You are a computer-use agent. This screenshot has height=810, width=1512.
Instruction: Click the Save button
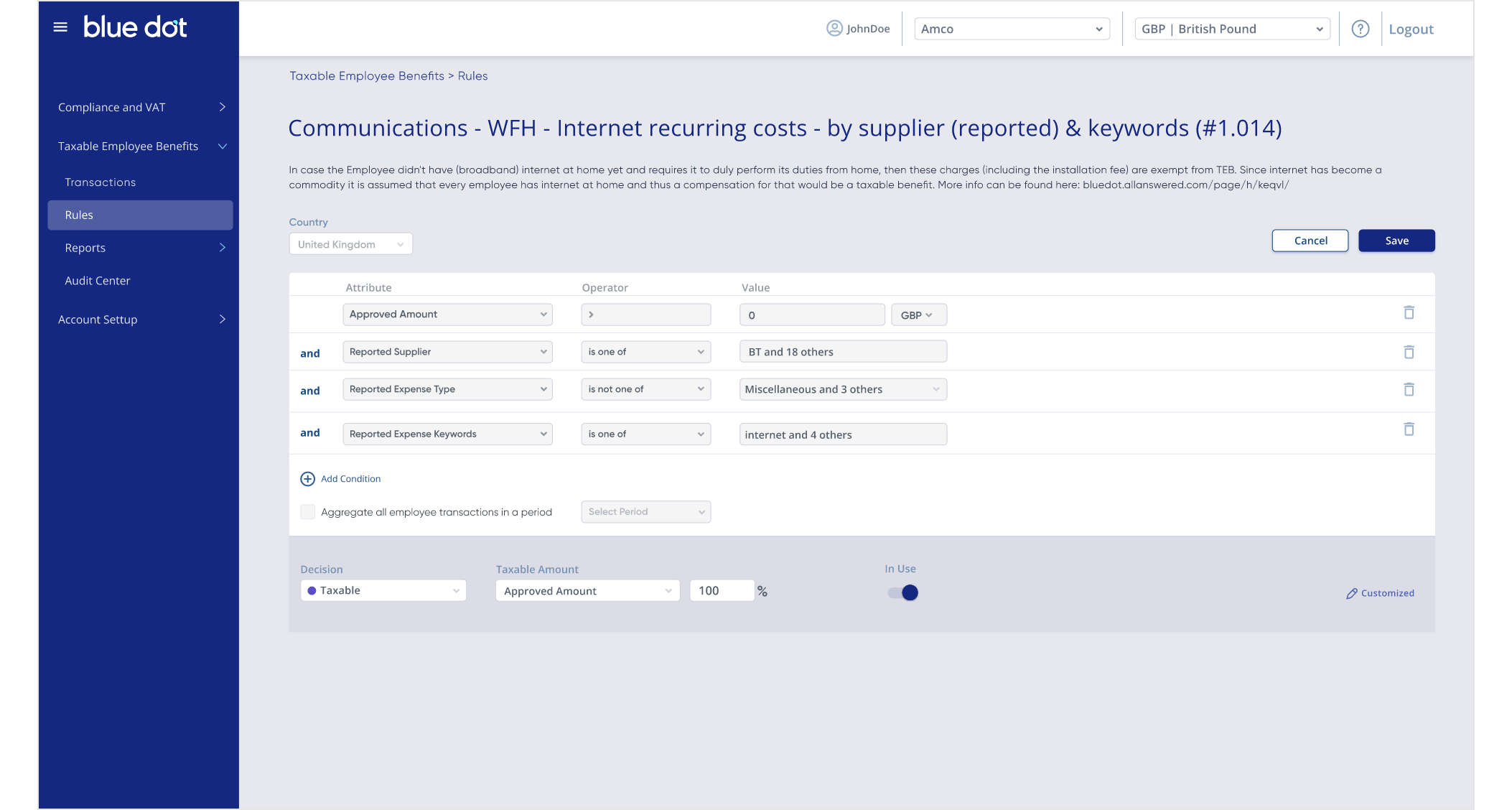click(1396, 241)
